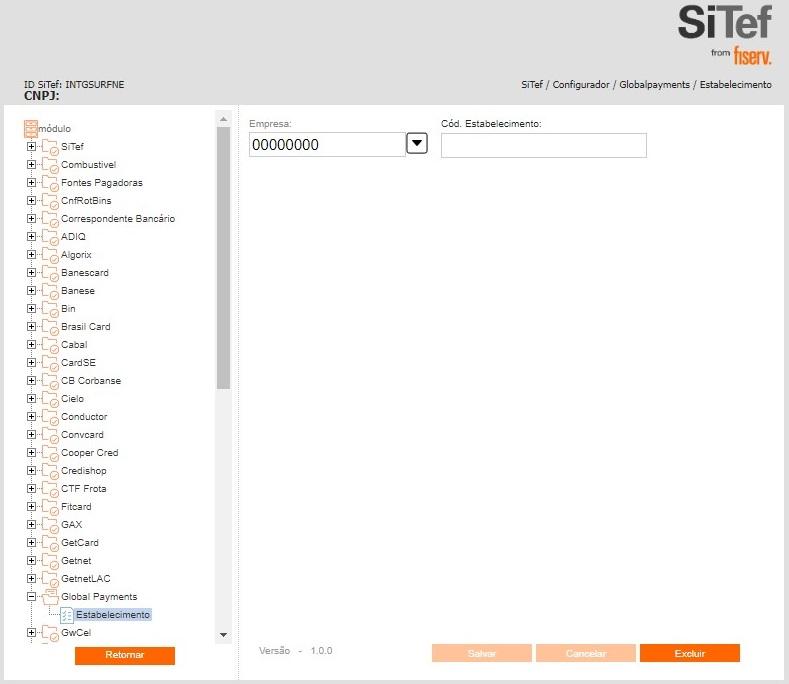Viewport: 789px width, 684px height.
Task: Click the Global Payments open folder icon
Action: (50, 597)
